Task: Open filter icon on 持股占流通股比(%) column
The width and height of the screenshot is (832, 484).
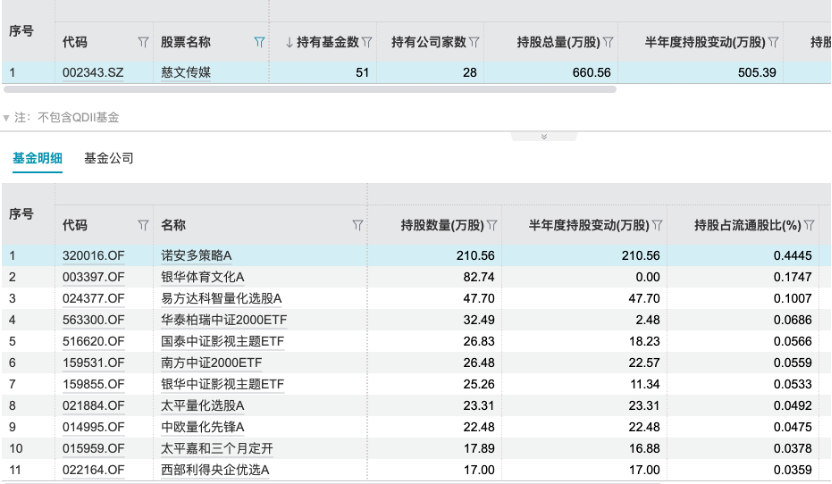Action: click(809, 225)
